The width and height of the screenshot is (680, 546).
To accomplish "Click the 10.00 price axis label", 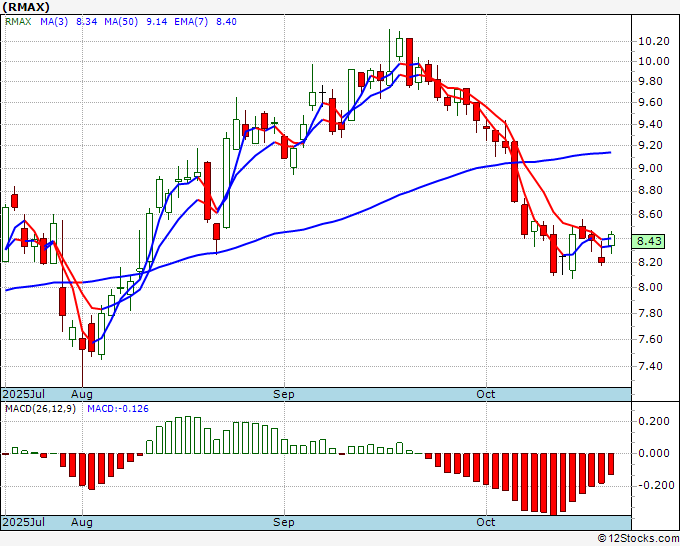I will 654,61.
